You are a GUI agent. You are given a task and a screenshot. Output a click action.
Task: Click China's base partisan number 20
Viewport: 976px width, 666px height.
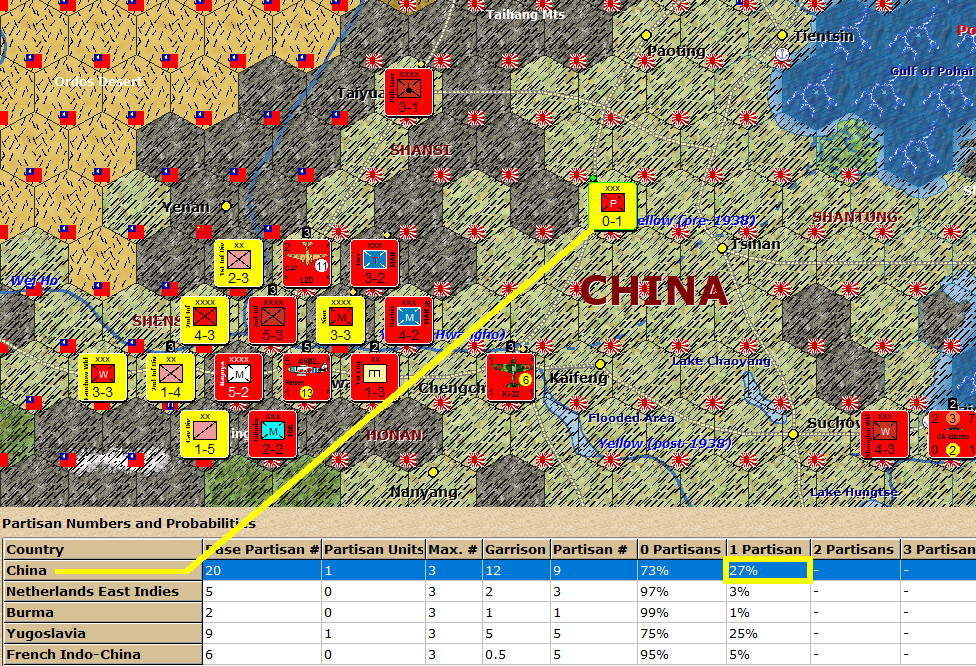pos(262,570)
